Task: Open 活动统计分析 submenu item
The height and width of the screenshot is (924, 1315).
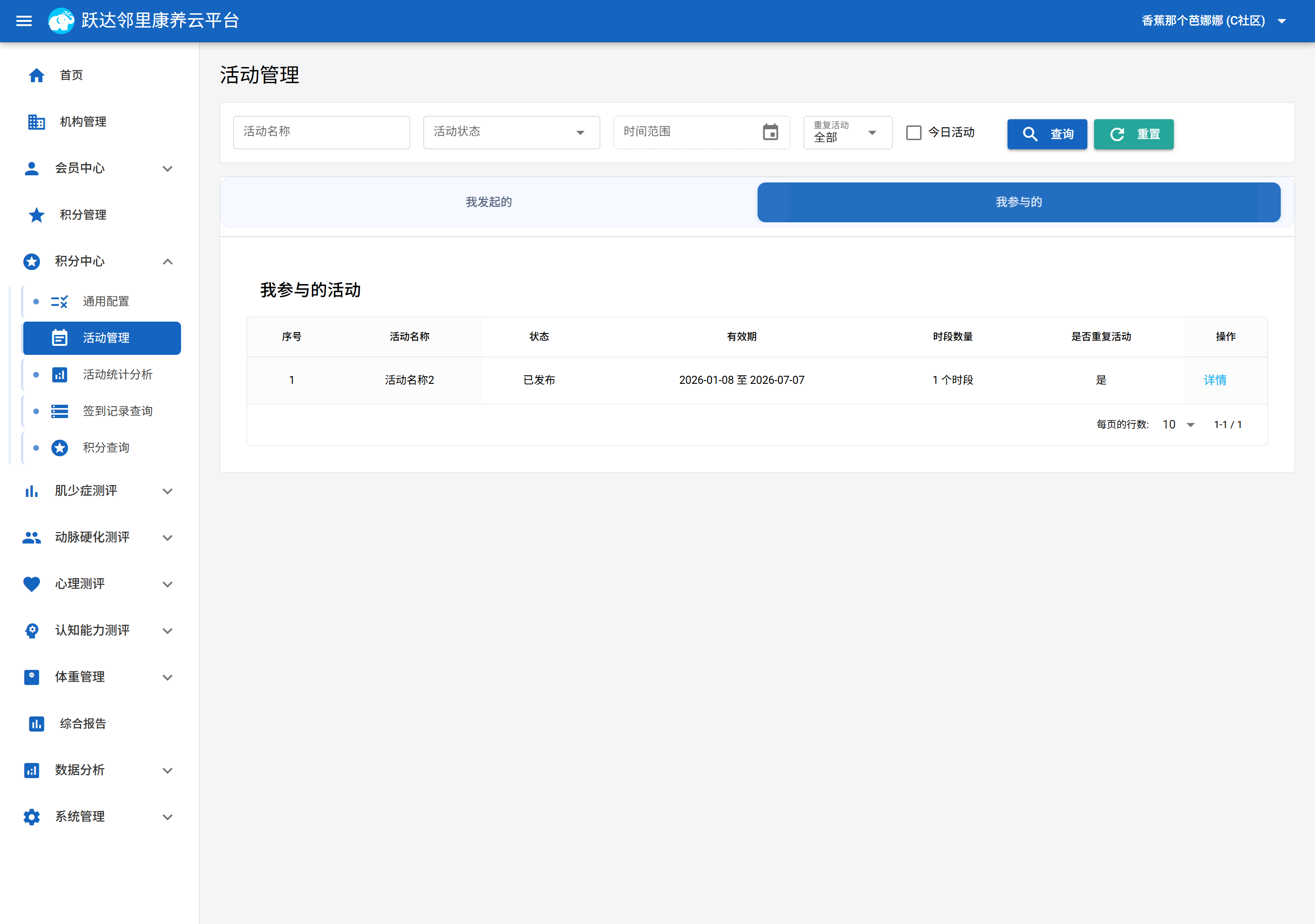Action: tap(101, 374)
